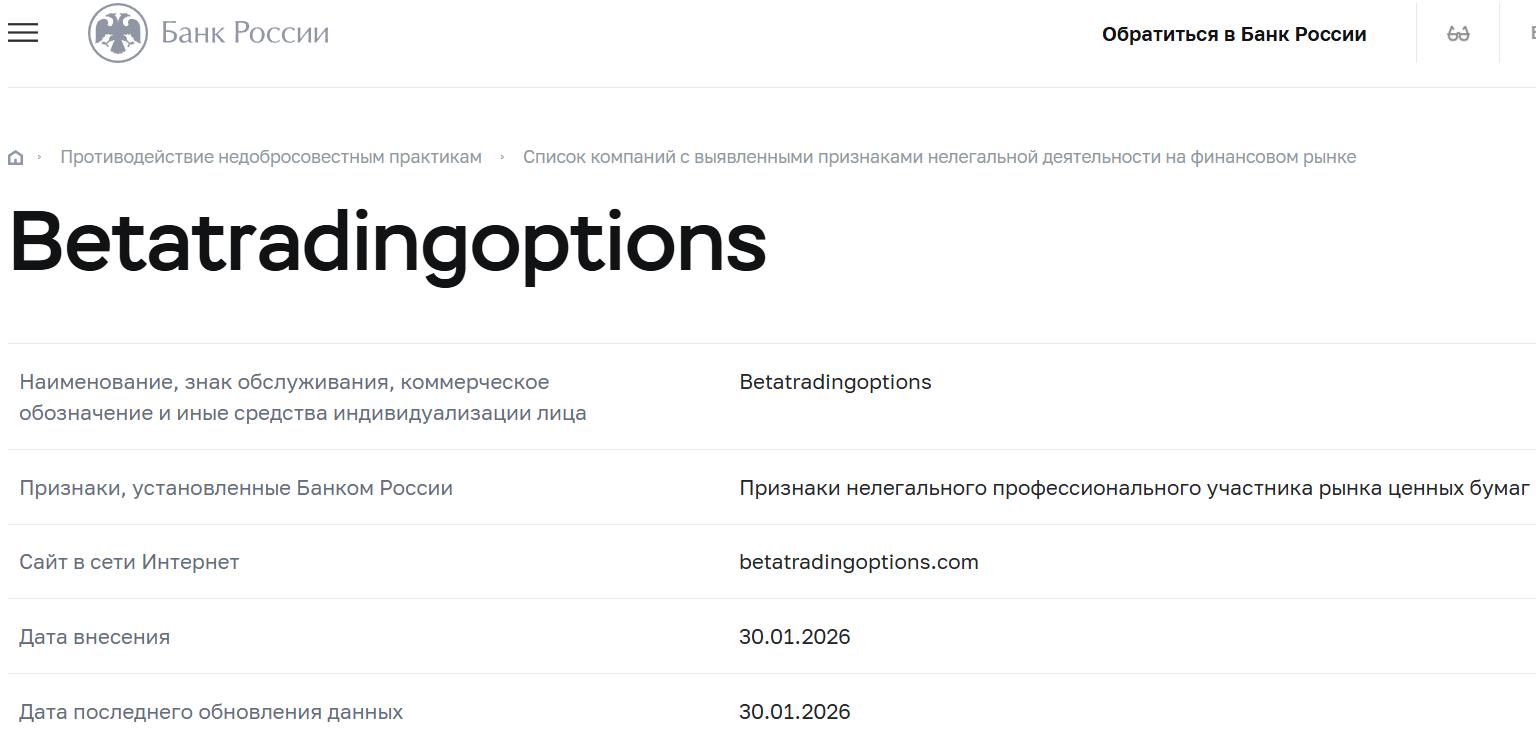
Task: Open the illegal activity companies list breadcrumb
Action: tap(940, 156)
